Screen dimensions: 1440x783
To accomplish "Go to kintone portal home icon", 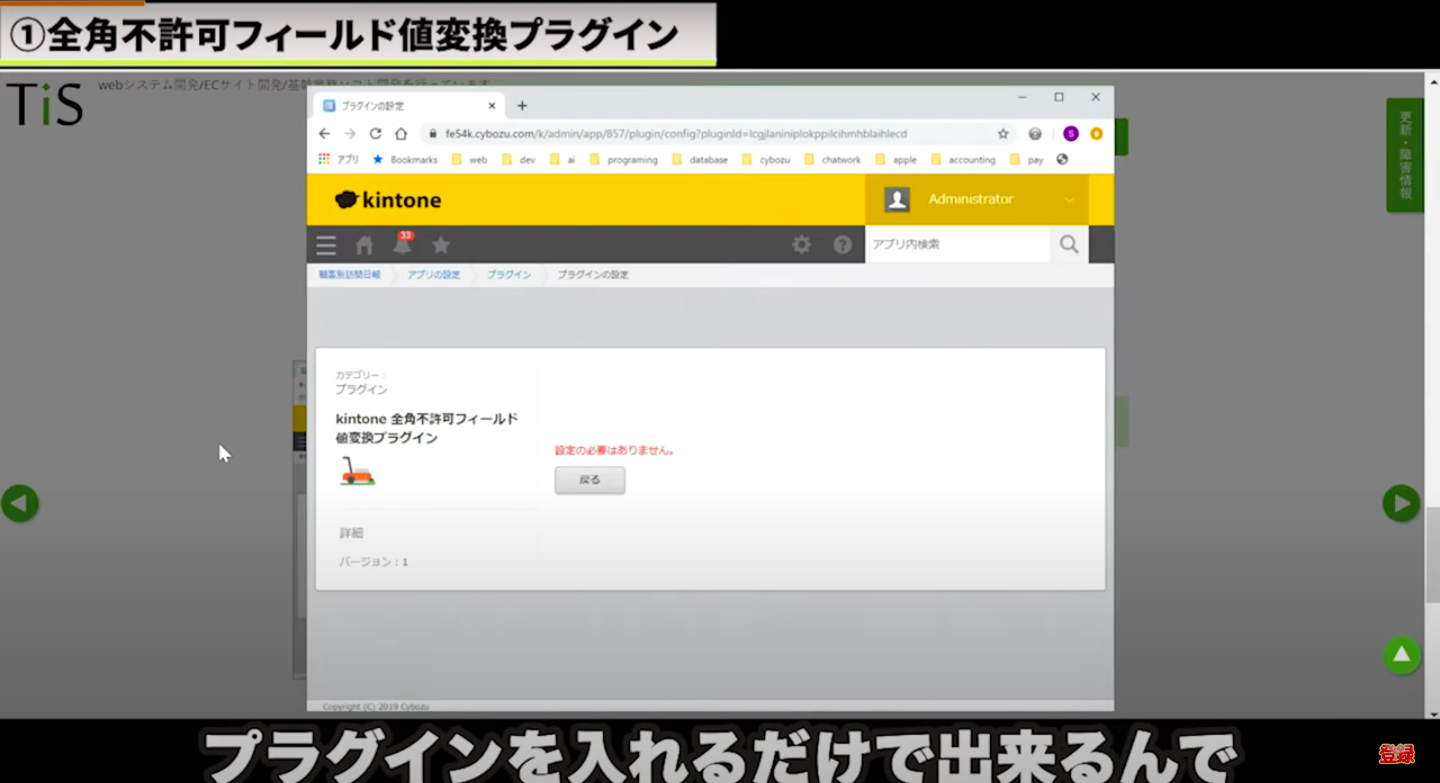I will click(x=364, y=245).
